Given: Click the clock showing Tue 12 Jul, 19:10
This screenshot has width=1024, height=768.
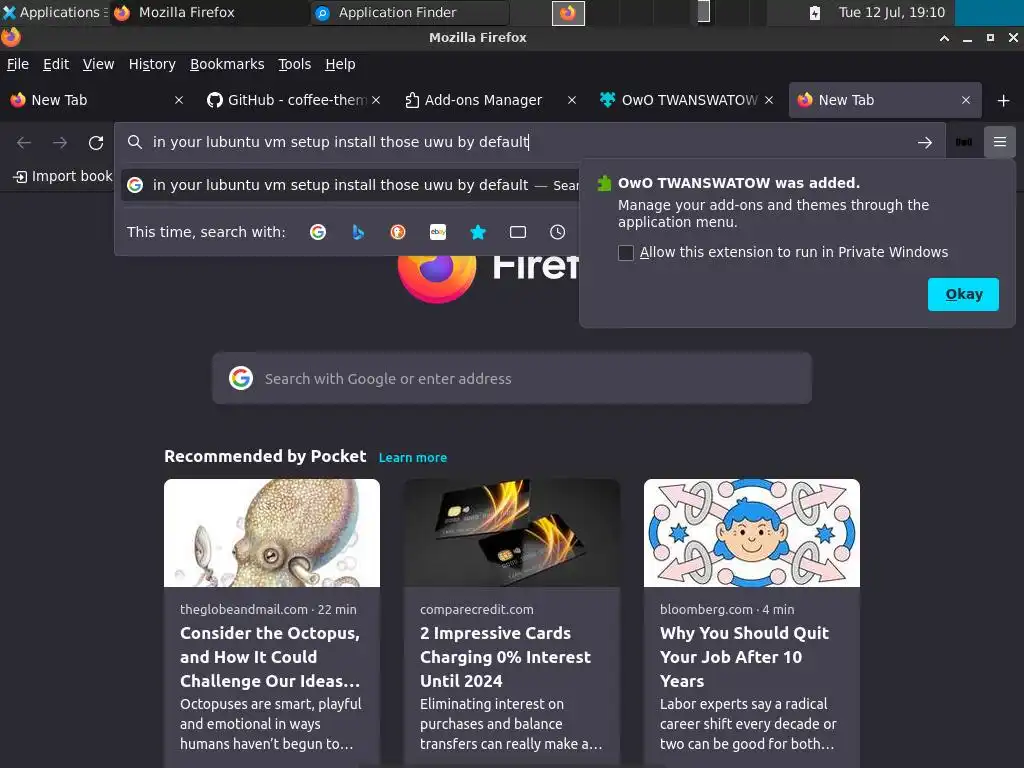Looking at the screenshot, I should (891, 12).
